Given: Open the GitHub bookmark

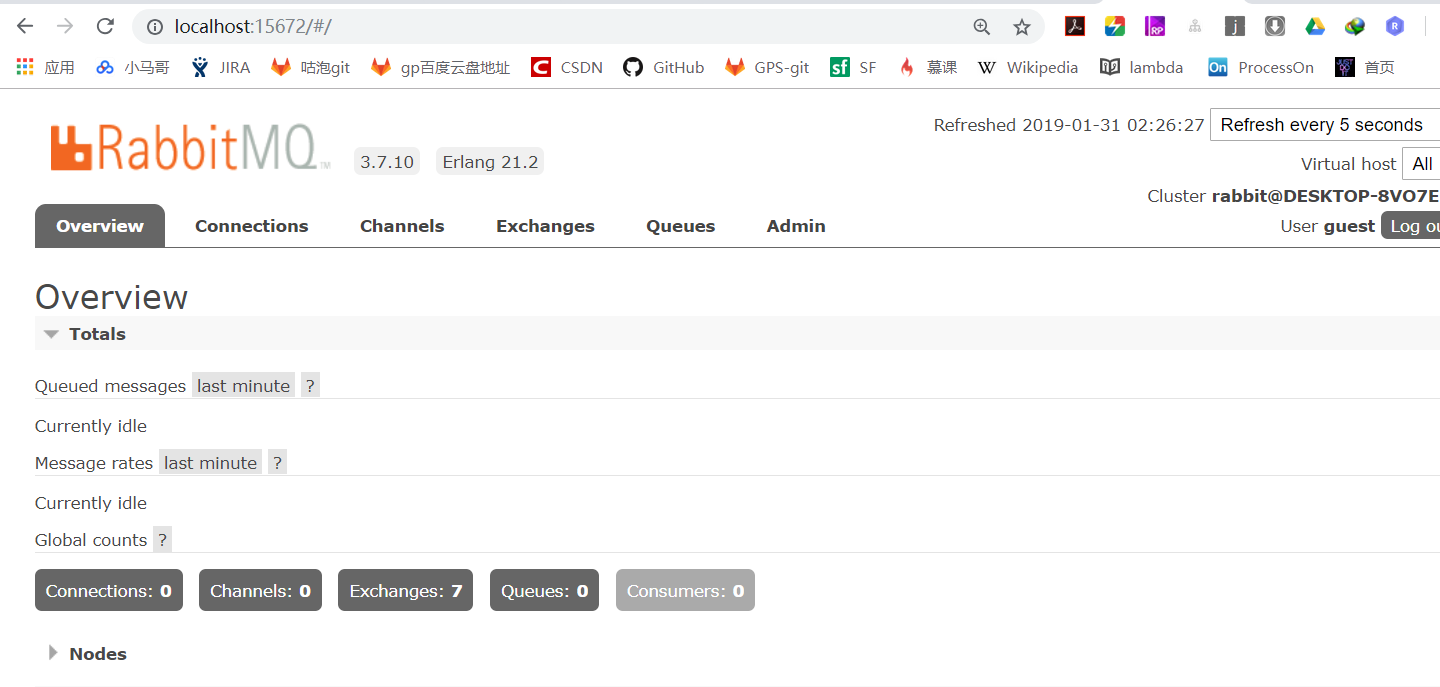Looking at the screenshot, I should pyautogui.click(x=663, y=67).
